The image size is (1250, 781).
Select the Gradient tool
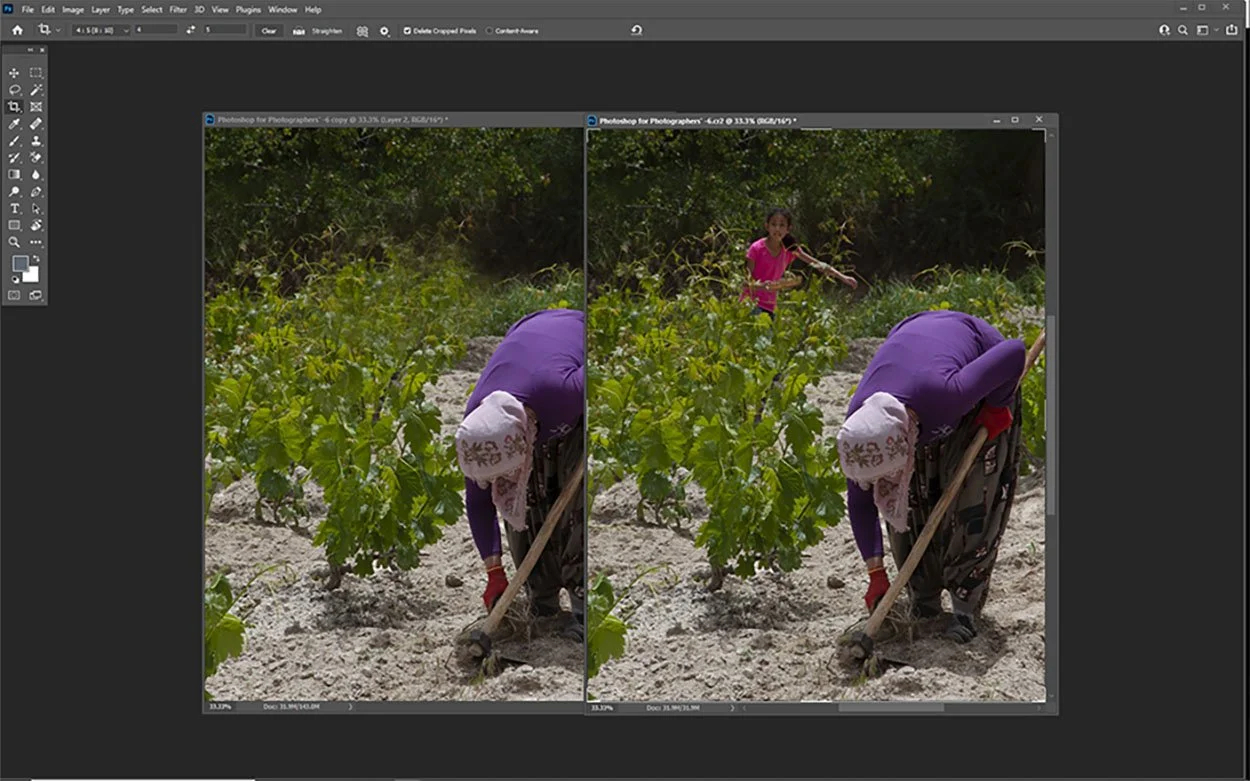click(14, 174)
